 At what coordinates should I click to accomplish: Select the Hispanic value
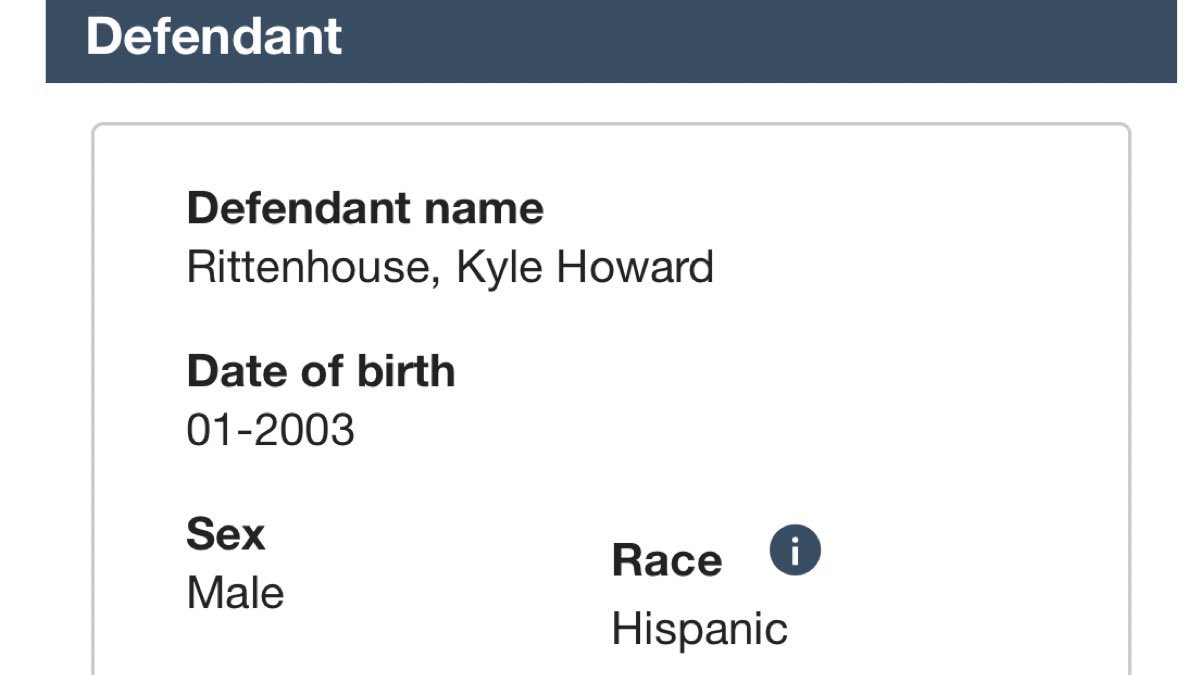click(699, 630)
